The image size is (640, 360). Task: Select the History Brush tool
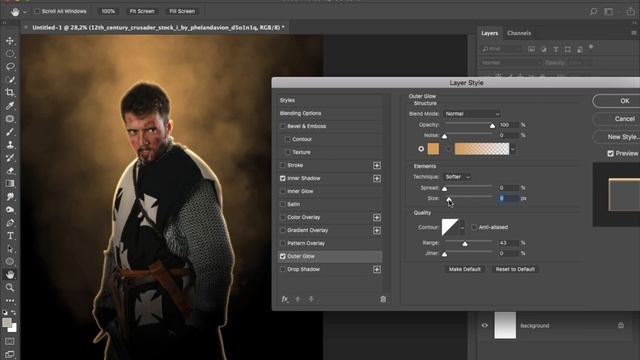click(10, 158)
